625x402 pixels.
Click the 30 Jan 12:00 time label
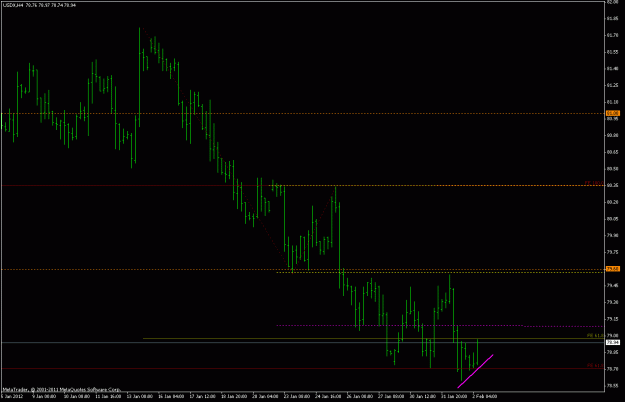(x=423, y=396)
